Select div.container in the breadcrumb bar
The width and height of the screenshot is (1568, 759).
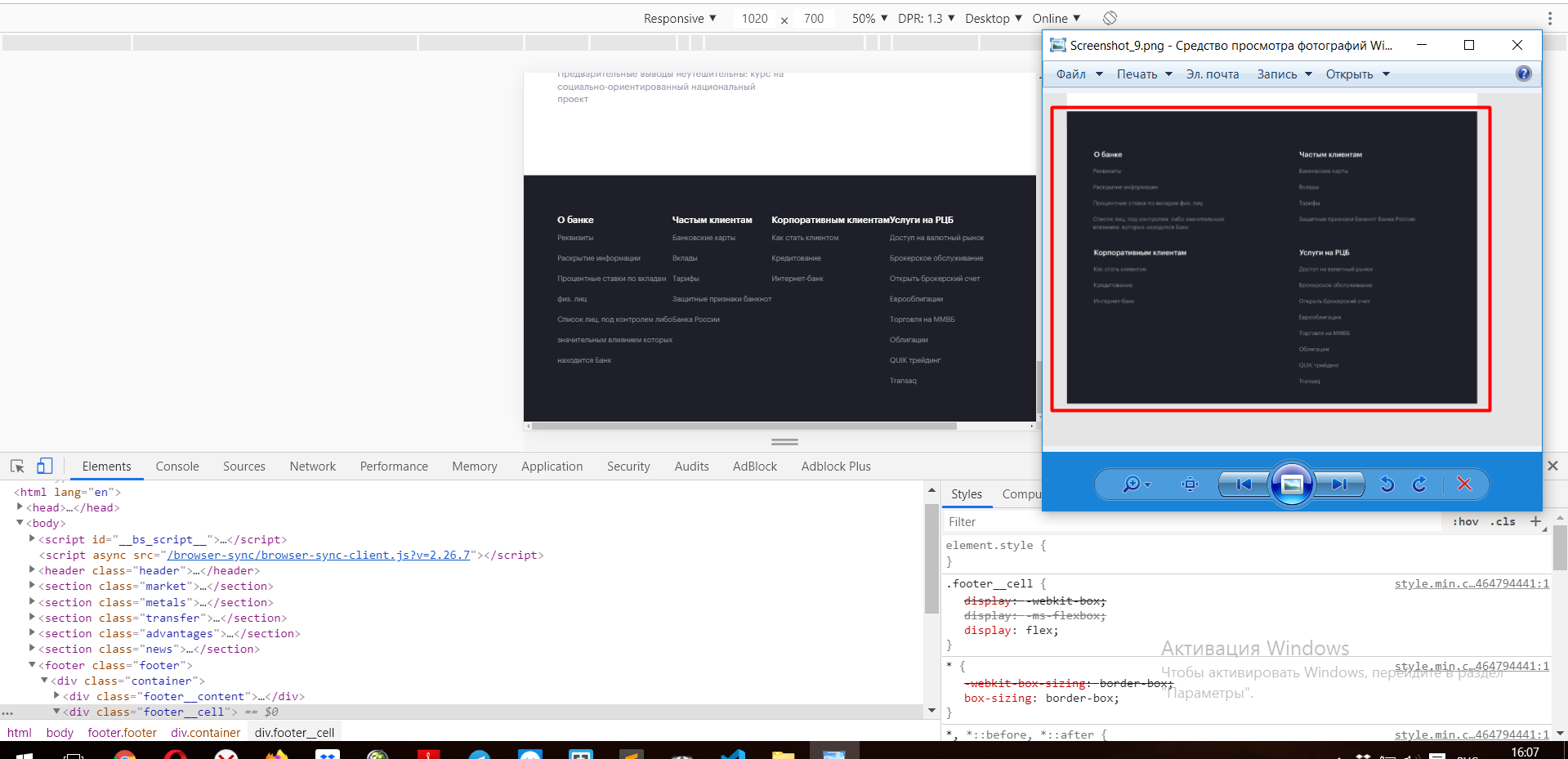[206, 733]
